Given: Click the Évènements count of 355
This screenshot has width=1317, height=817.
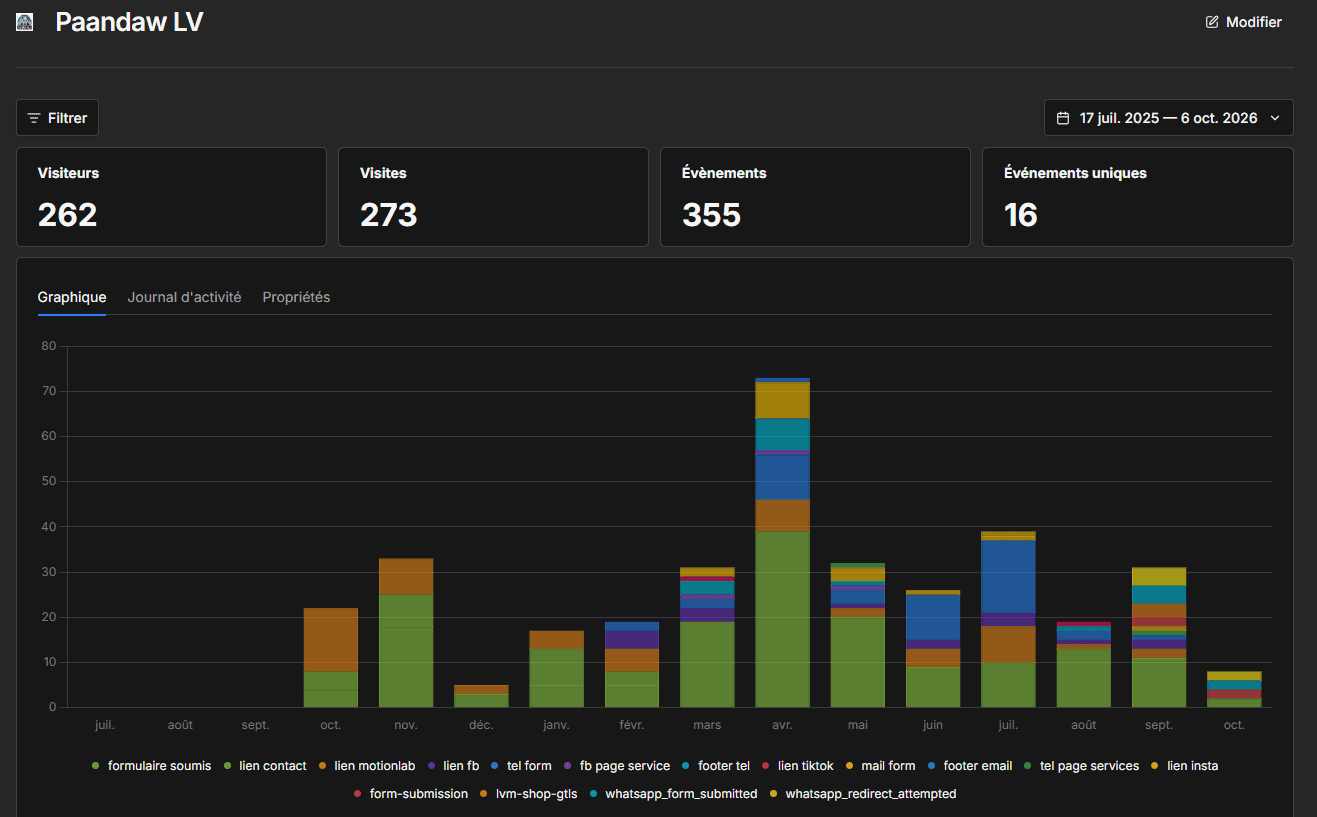Looking at the screenshot, I should click(712, 214).
